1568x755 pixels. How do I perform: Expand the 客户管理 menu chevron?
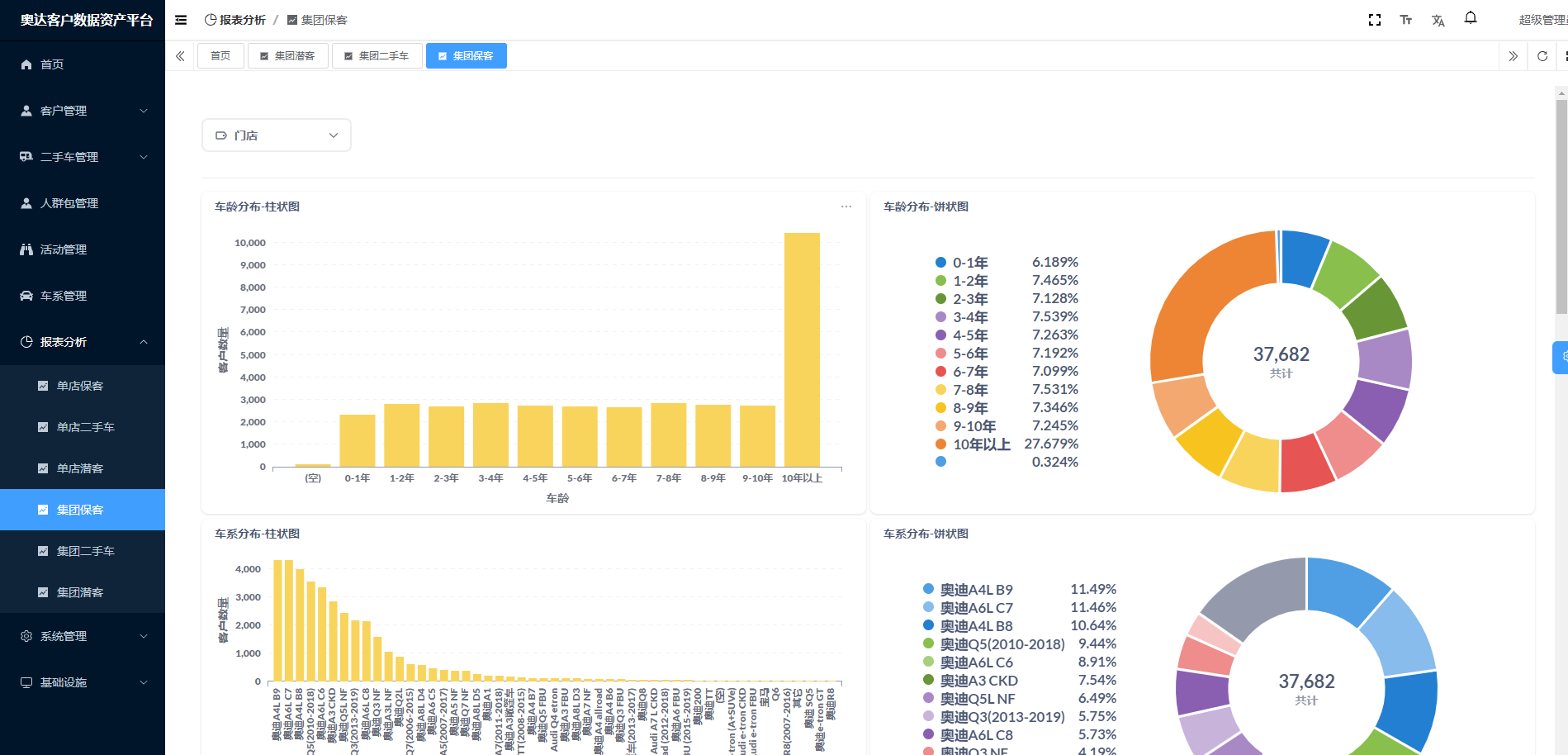coord(144,111)
